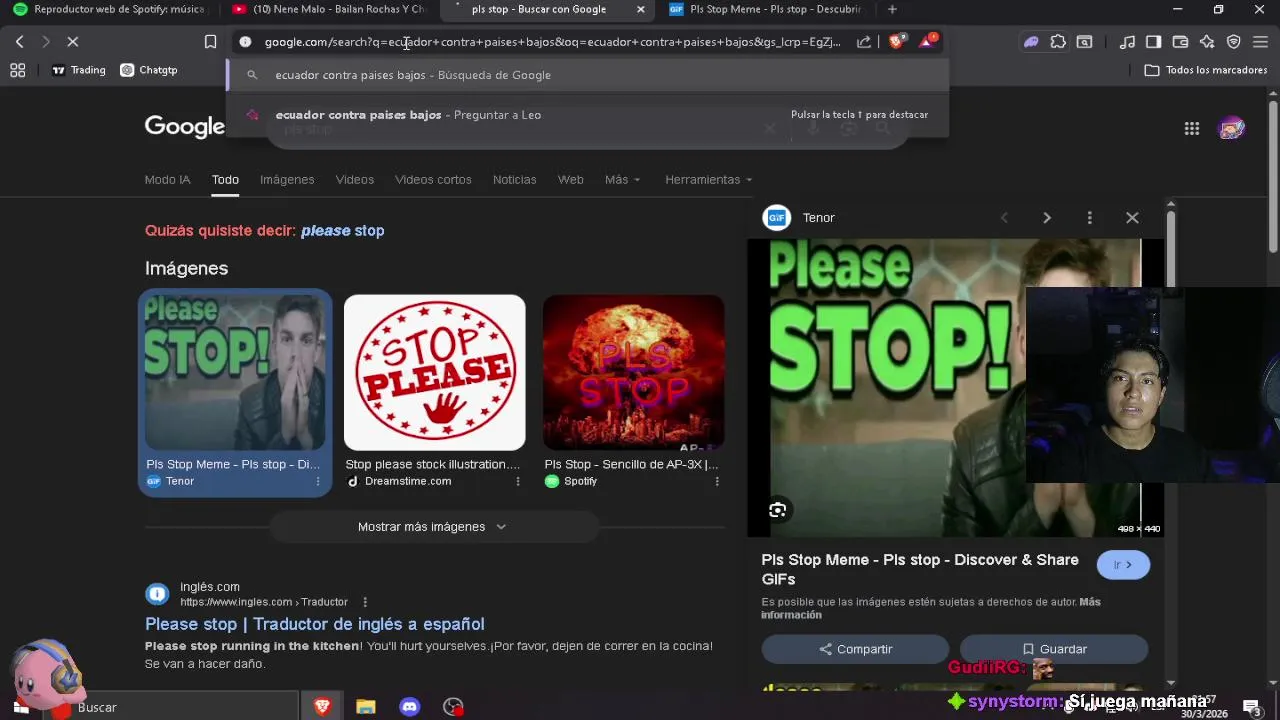Open a new browser tab
The height and width of the screenshot is (720, 1280).
point(892,10)
